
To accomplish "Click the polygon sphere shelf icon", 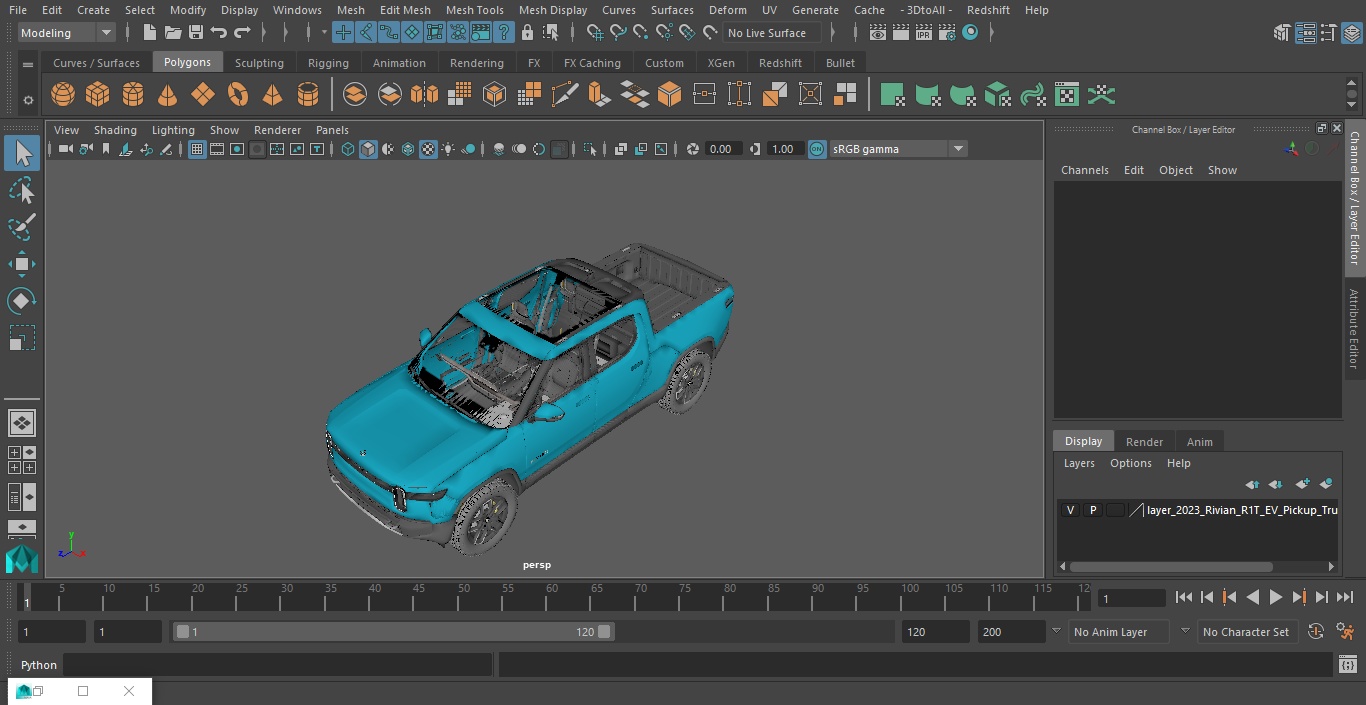I will pyautogui.click(x=63, y=95).
